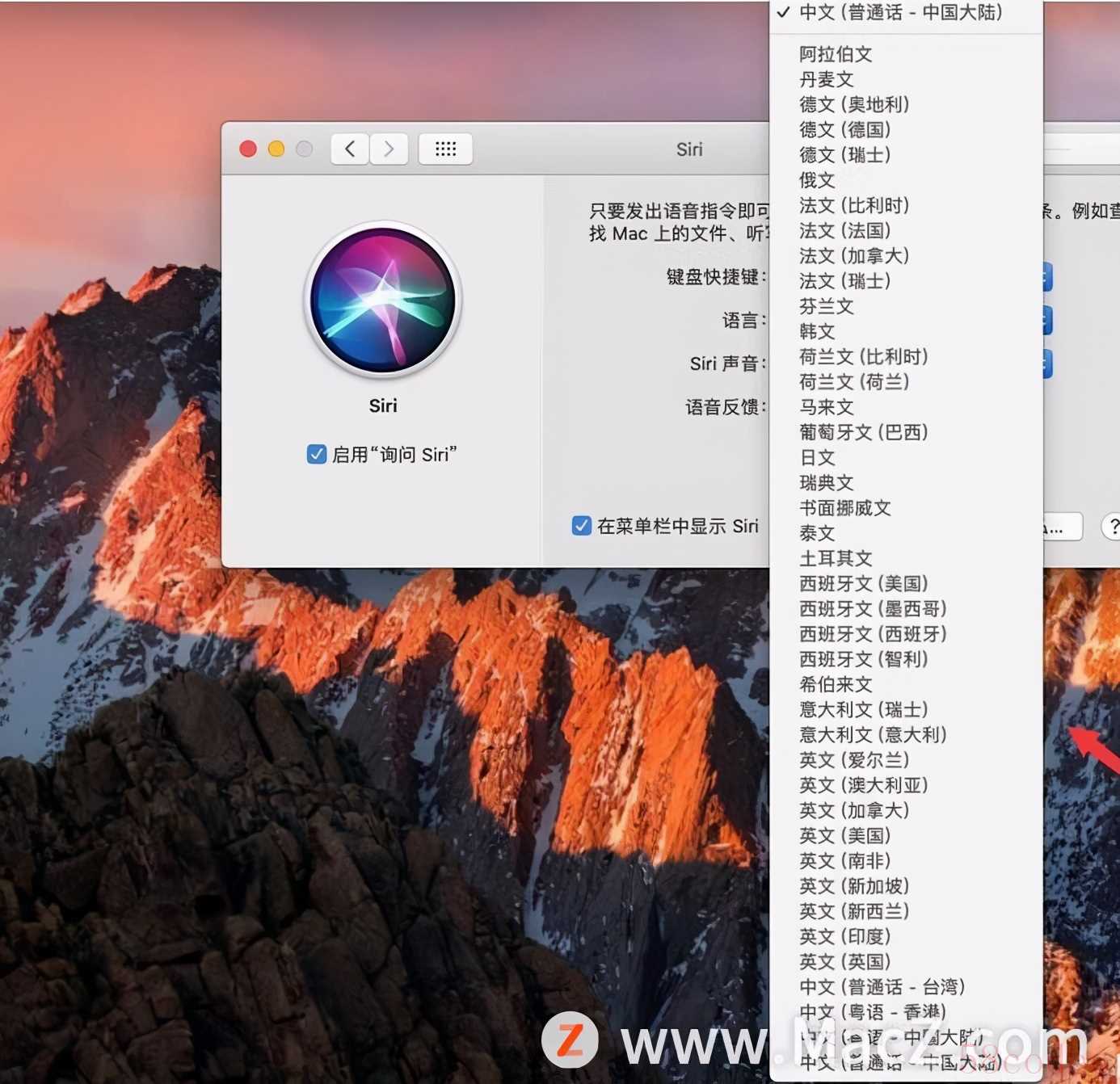Go back with the left arrow button
The image size is (1120, 1084).
[x=350, y=149]
